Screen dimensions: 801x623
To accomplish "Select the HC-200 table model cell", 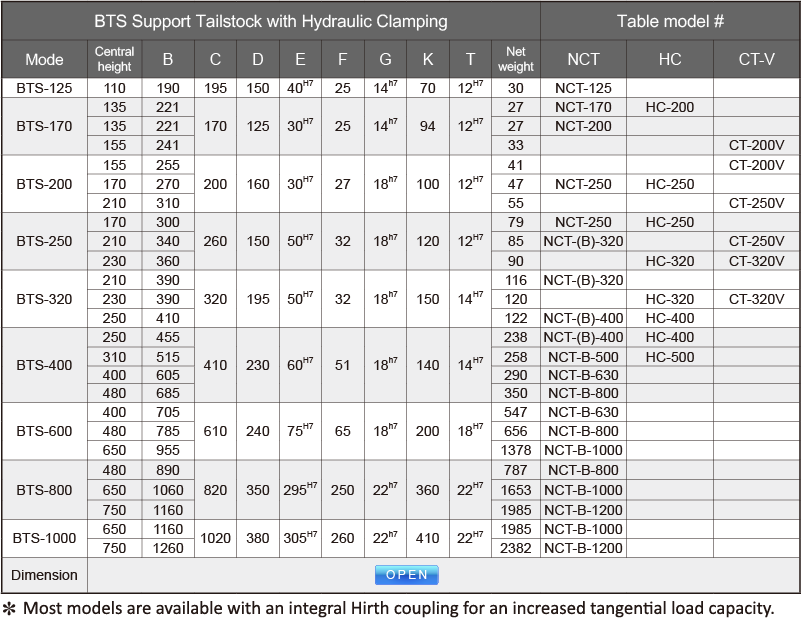I will pos(670,107).
